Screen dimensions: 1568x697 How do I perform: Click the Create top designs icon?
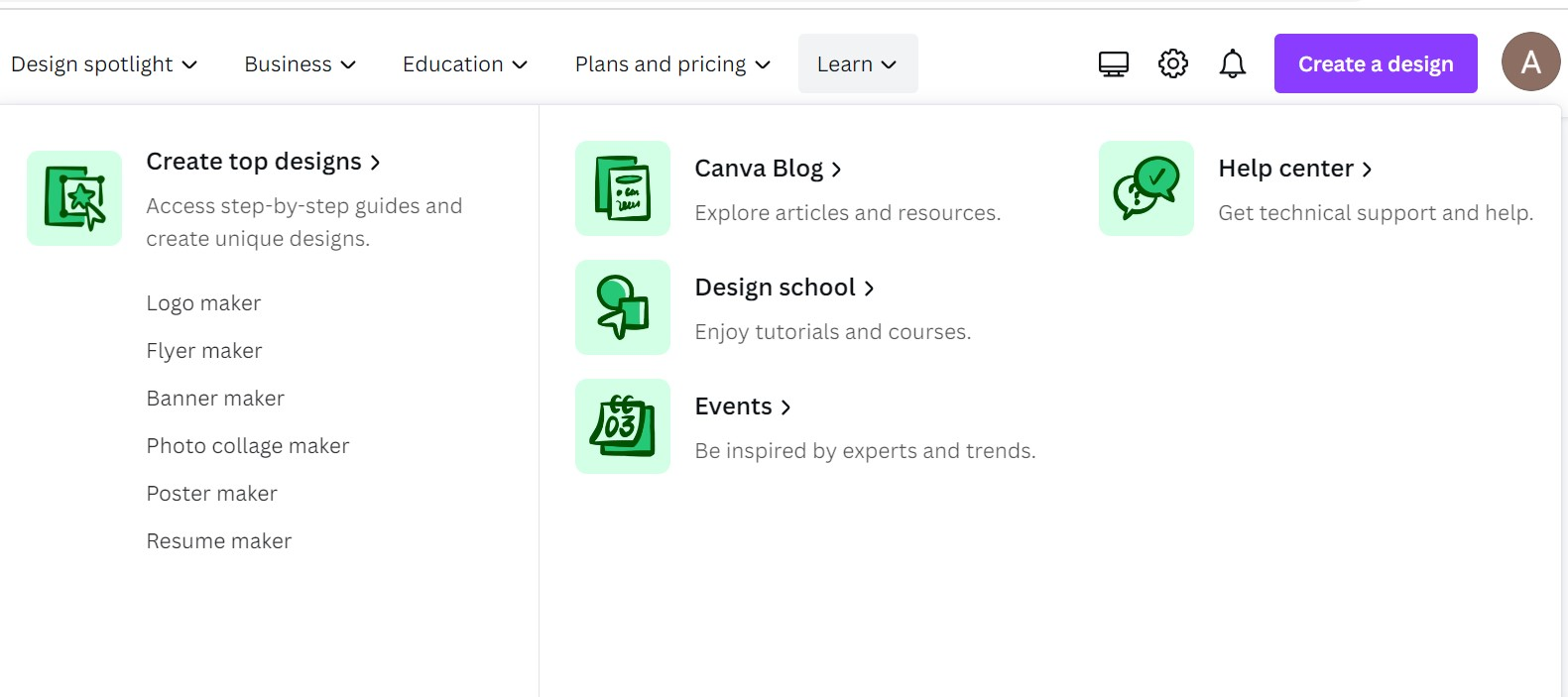pyautogui.click(x=74, y=198)
